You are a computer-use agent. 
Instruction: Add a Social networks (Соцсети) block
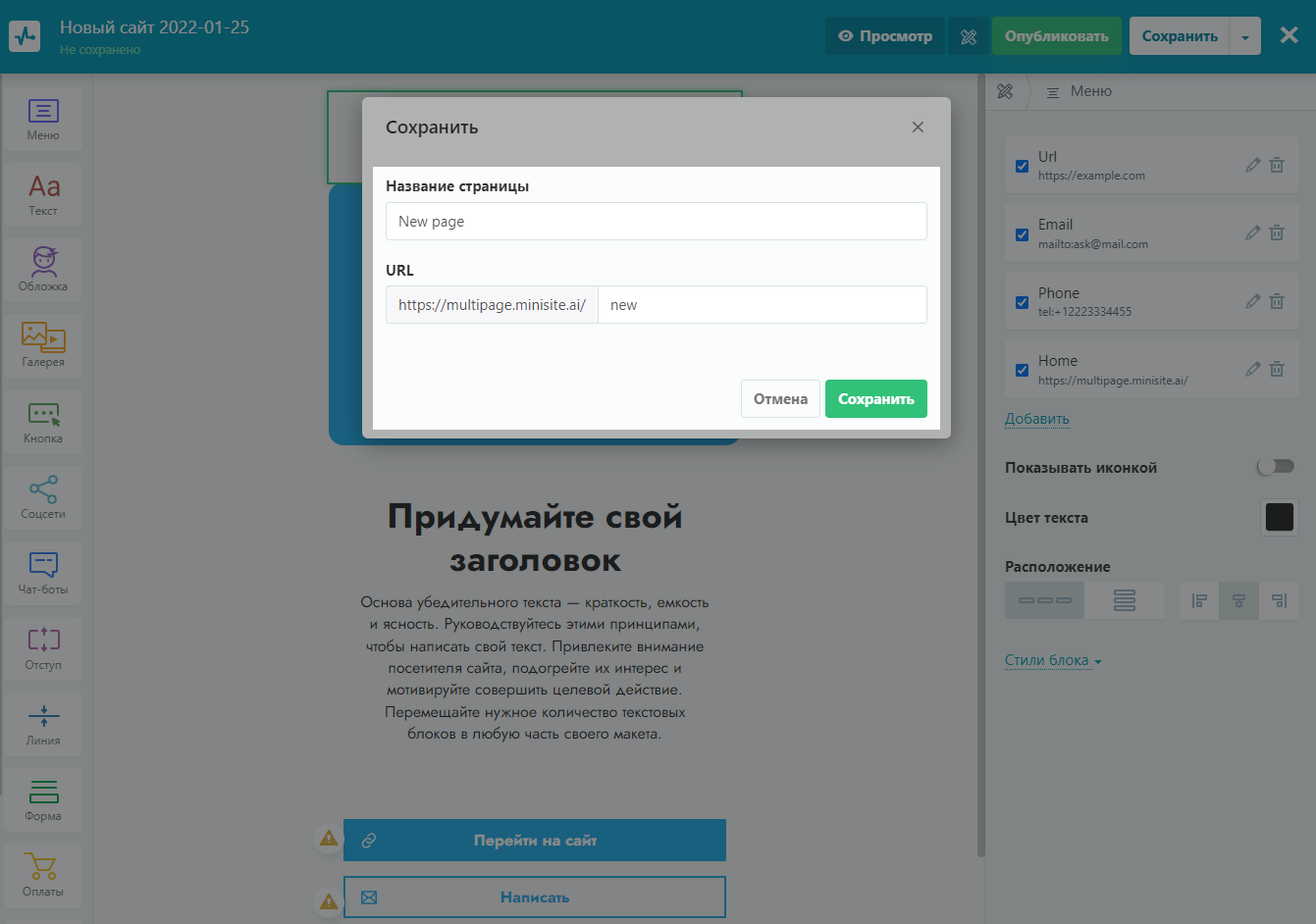click(43, 497)
